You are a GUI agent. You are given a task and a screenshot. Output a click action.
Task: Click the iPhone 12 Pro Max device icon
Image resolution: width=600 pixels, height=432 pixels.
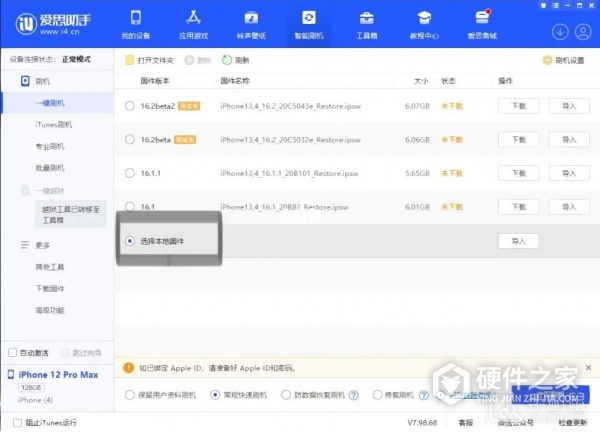(11, 375)
